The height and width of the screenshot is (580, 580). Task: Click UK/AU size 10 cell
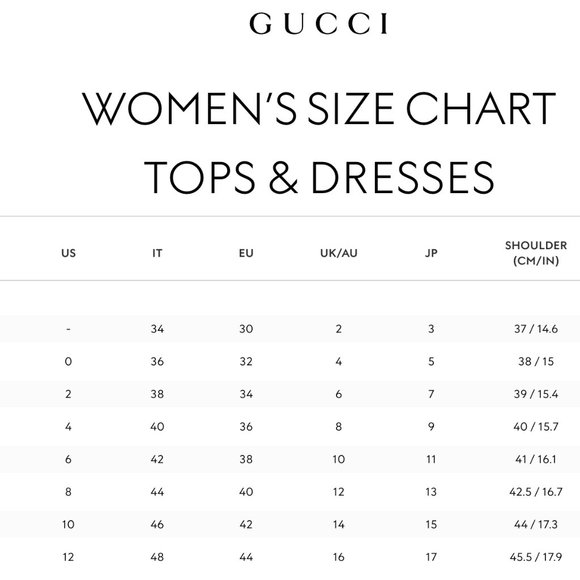[x=339, y=459]
